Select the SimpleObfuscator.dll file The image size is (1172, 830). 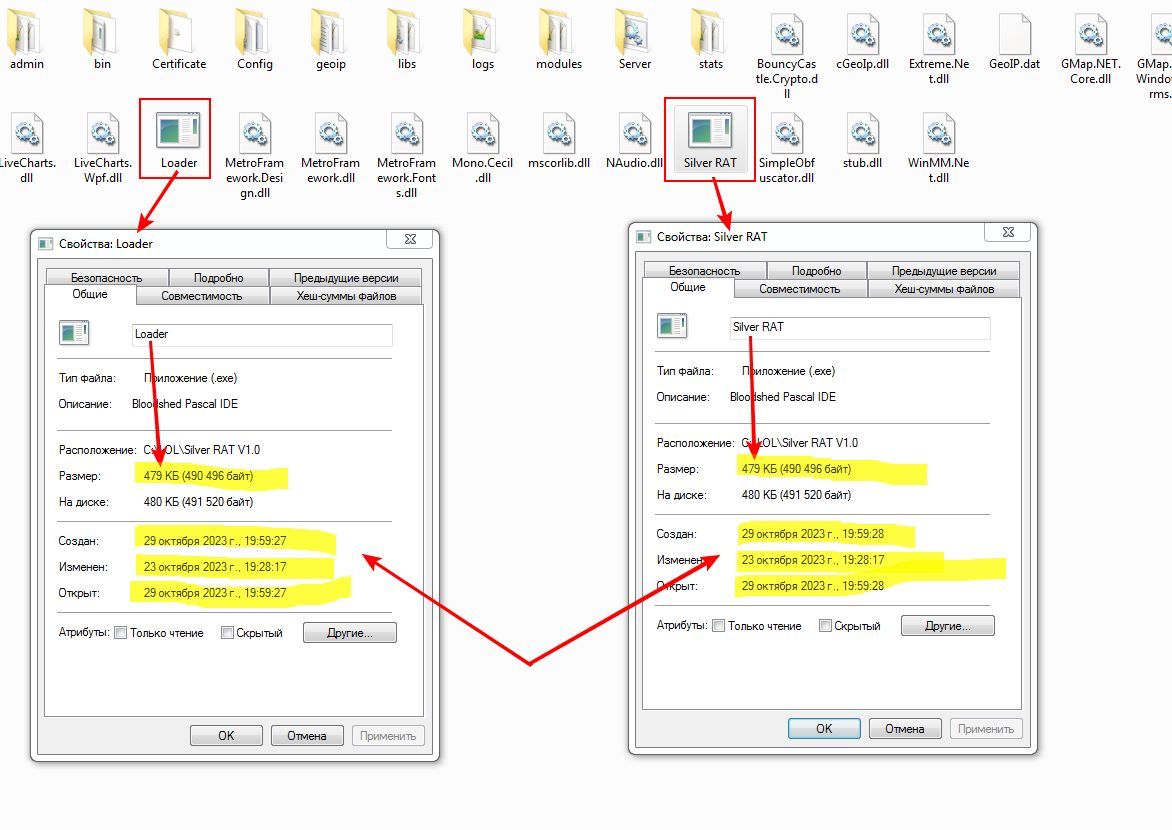click(x=786, y=146)
